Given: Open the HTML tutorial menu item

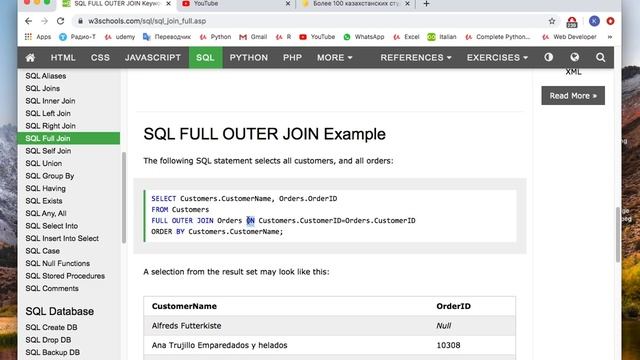Looking at the screenshot, I should pyautogui.click(x=63, y=58).
